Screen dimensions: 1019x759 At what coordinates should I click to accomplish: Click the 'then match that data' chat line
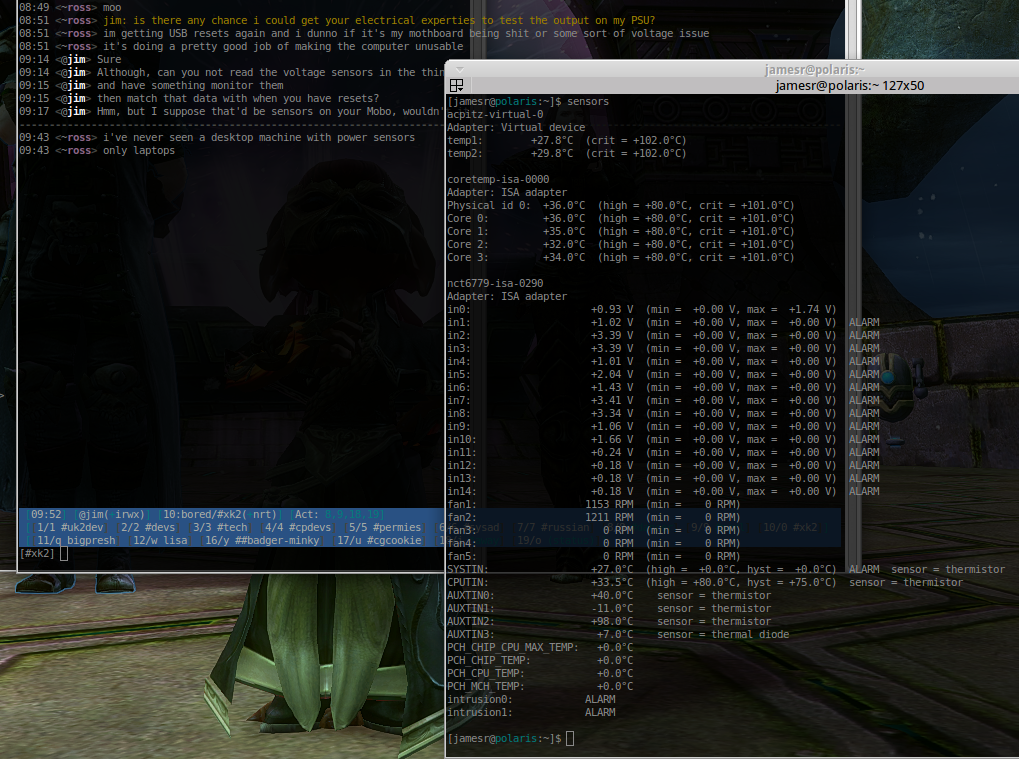pos(238,98)
